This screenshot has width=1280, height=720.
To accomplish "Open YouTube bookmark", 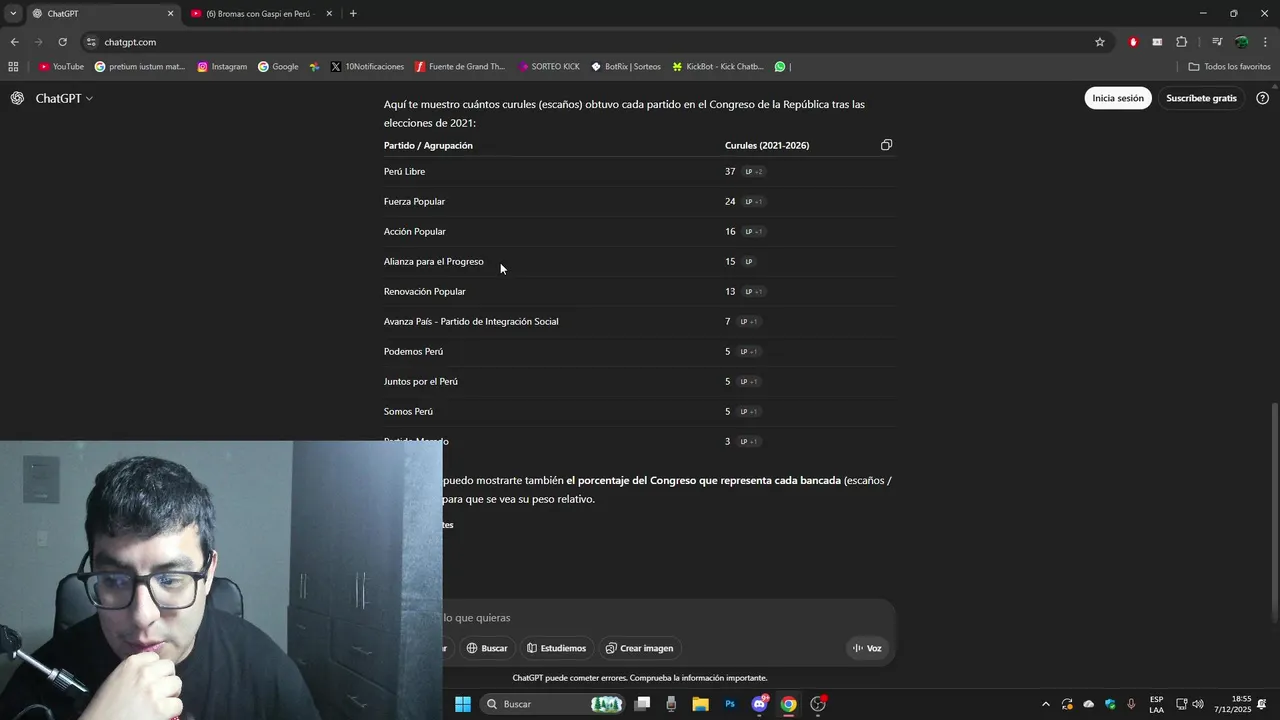I will (x=61, y=67).
